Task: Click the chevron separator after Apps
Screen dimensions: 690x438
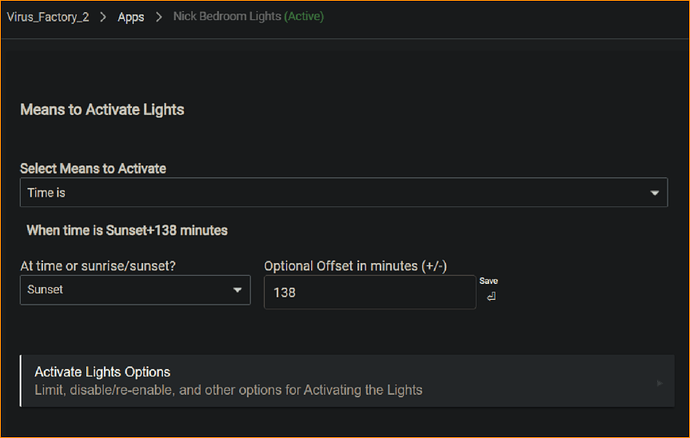Action: 159,18
